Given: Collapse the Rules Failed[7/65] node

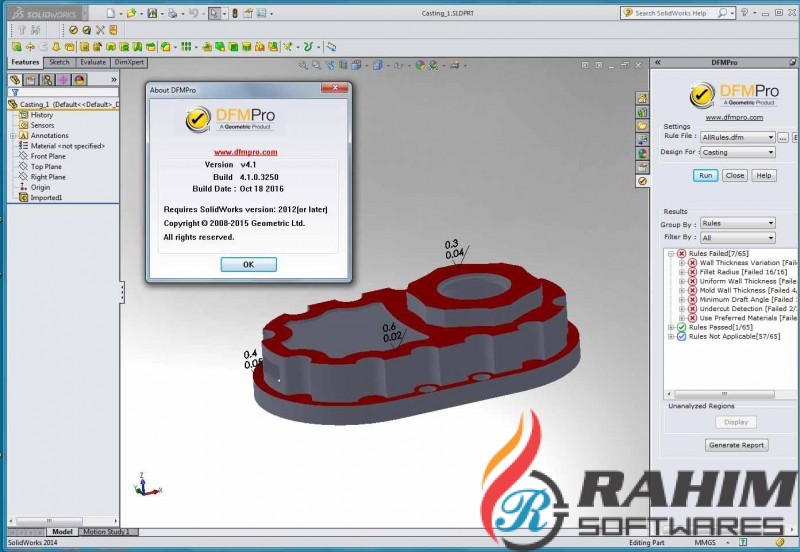Looking at the screenshot, I should coord(671,254).
